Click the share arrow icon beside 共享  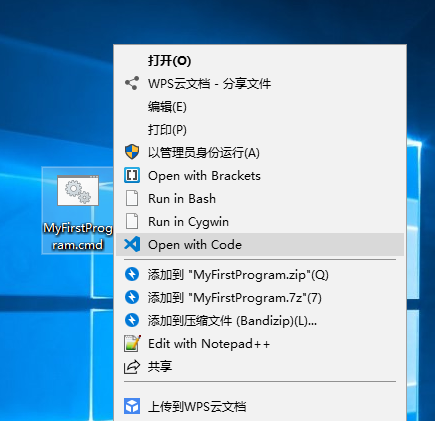click(132, 367)
